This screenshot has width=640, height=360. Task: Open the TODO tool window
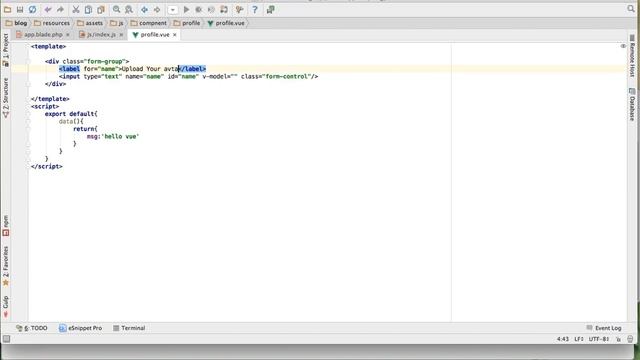coord(32,328)
